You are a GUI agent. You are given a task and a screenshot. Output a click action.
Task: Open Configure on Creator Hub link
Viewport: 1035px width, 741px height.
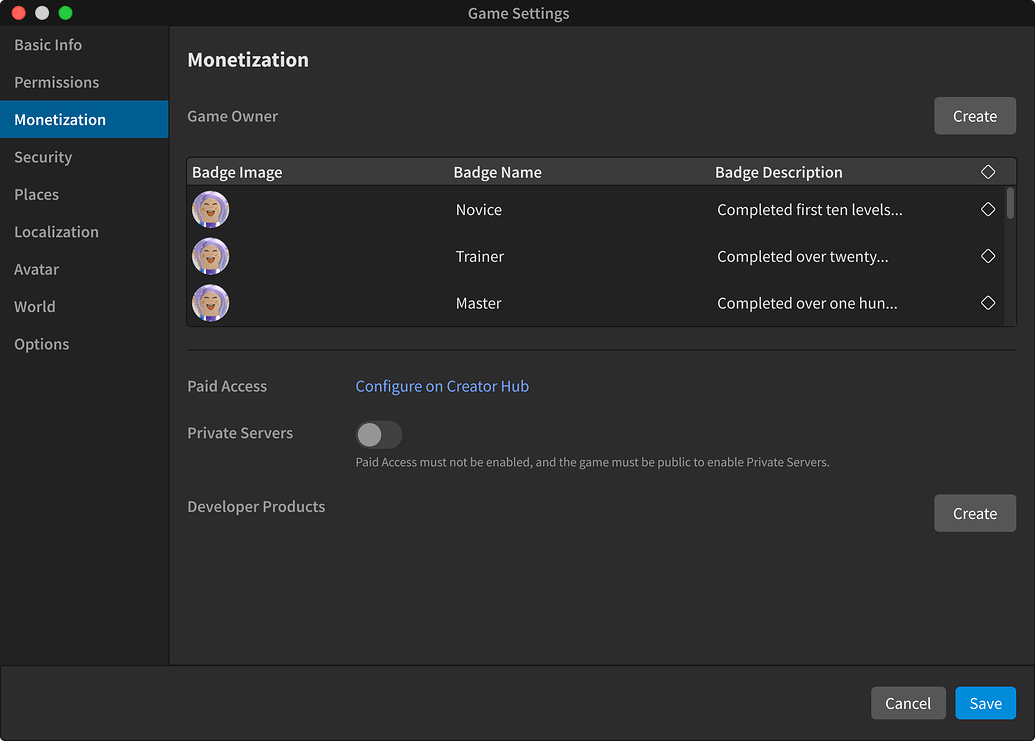tap(442, 386)
